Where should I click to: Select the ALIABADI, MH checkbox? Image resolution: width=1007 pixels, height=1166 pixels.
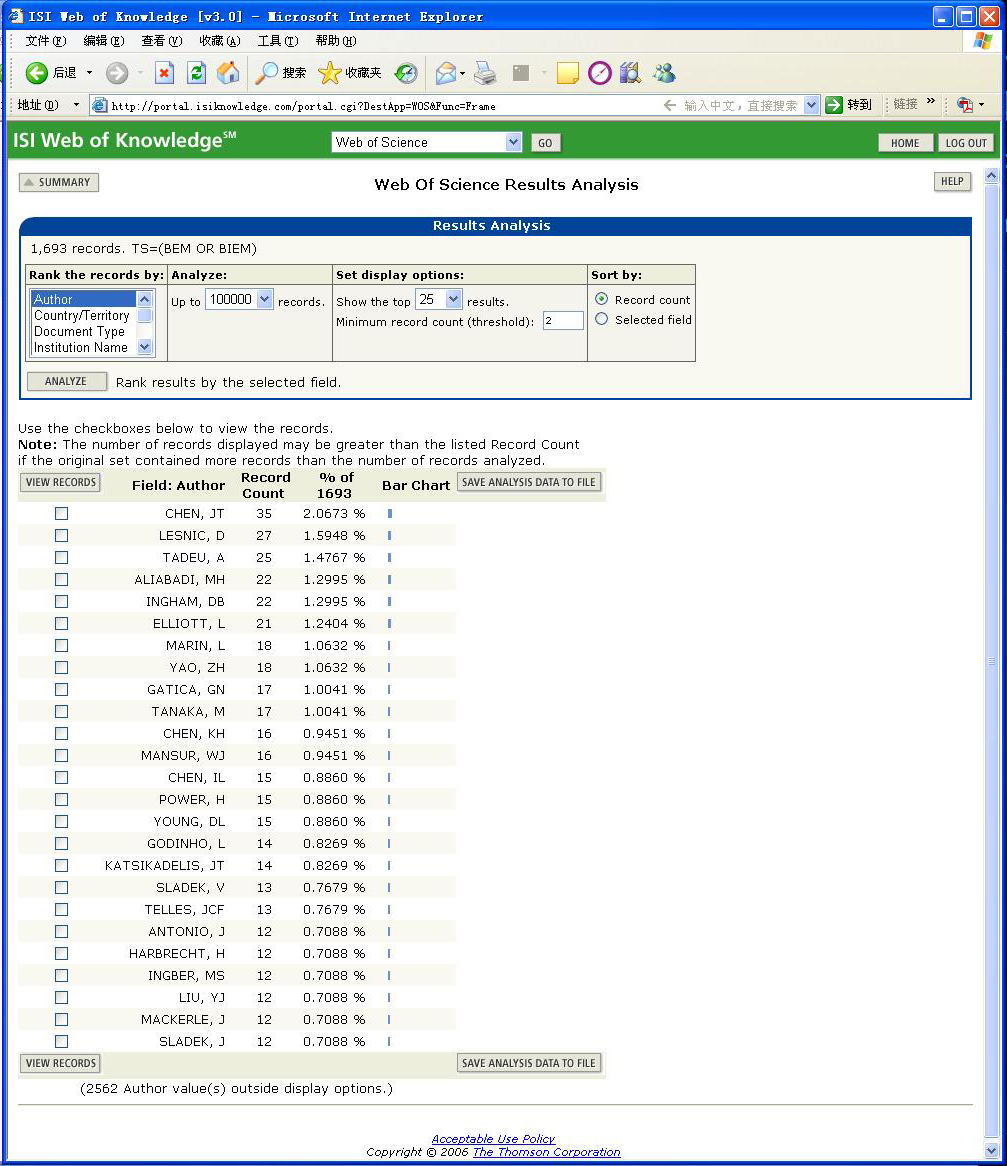click(61, 579)
